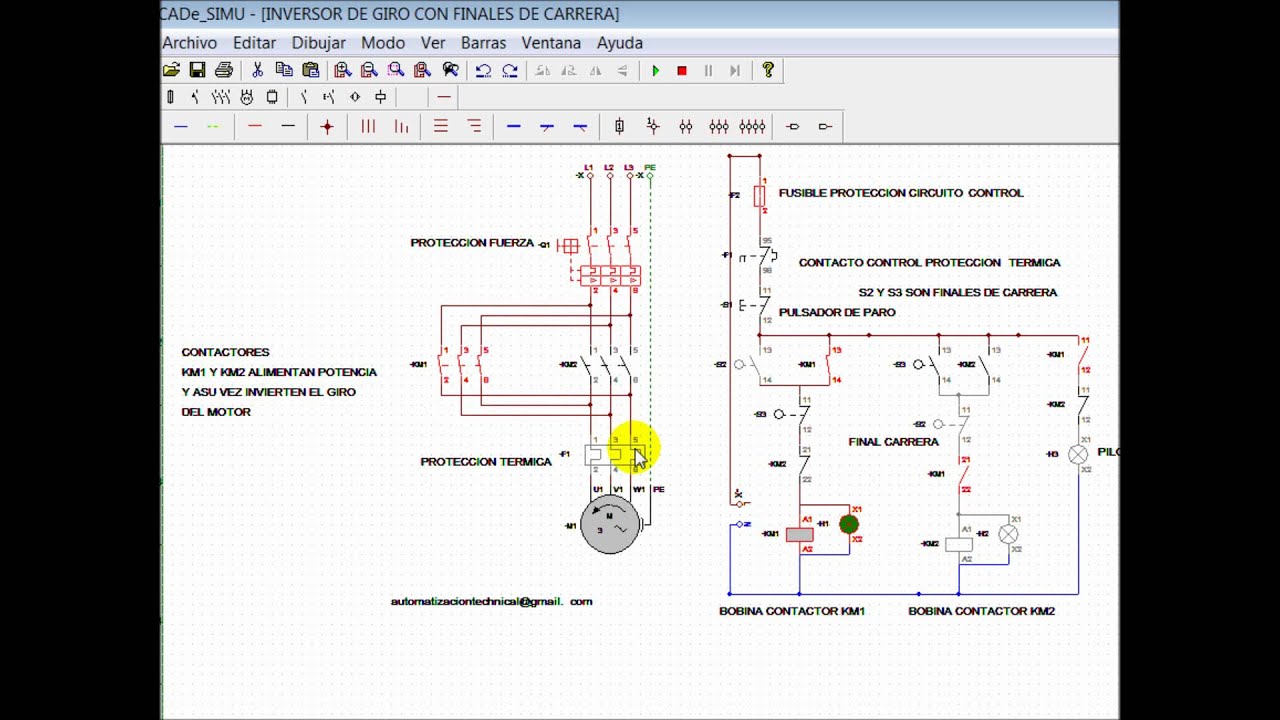The height and width of the screenshot is (720, 1280).
Task: Step the simulation forward
Action: coord(735,70)
